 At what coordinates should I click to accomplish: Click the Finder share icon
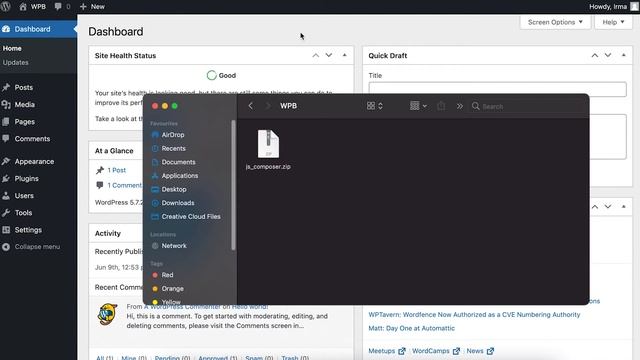441,106
